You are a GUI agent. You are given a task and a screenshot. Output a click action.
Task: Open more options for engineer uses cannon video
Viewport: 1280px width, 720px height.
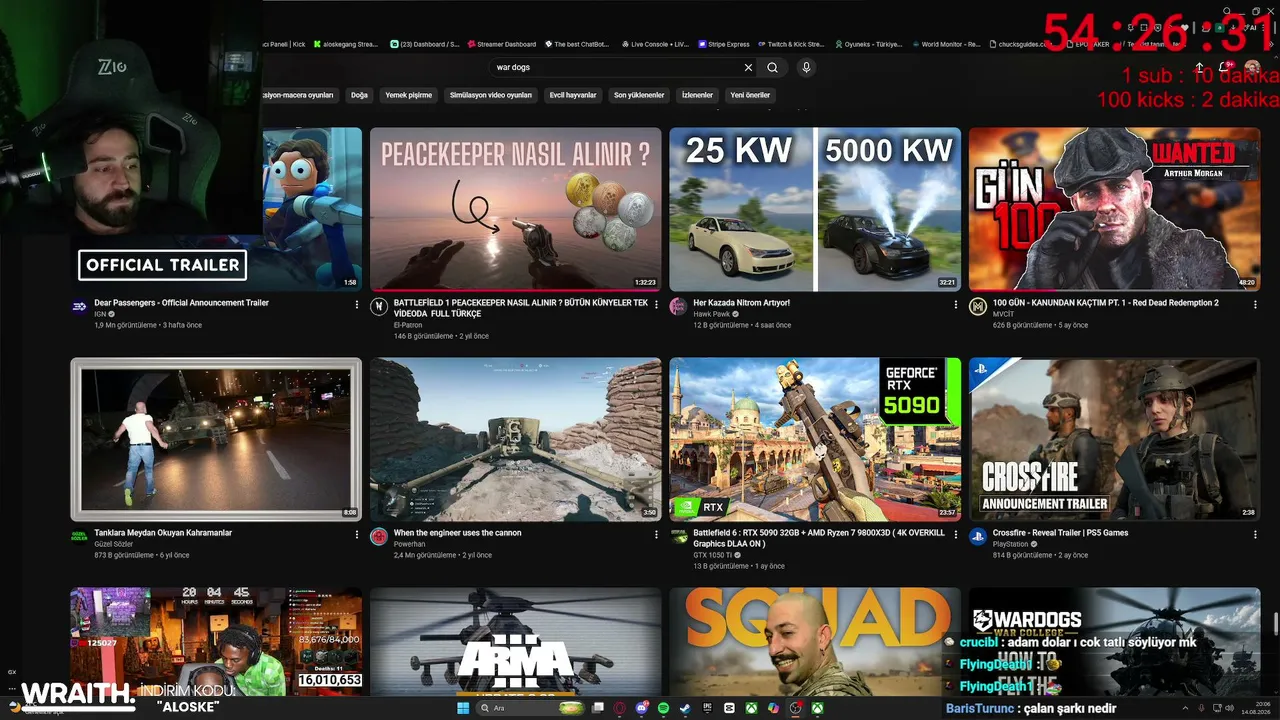pyautogui.click(x=656, y=534)
